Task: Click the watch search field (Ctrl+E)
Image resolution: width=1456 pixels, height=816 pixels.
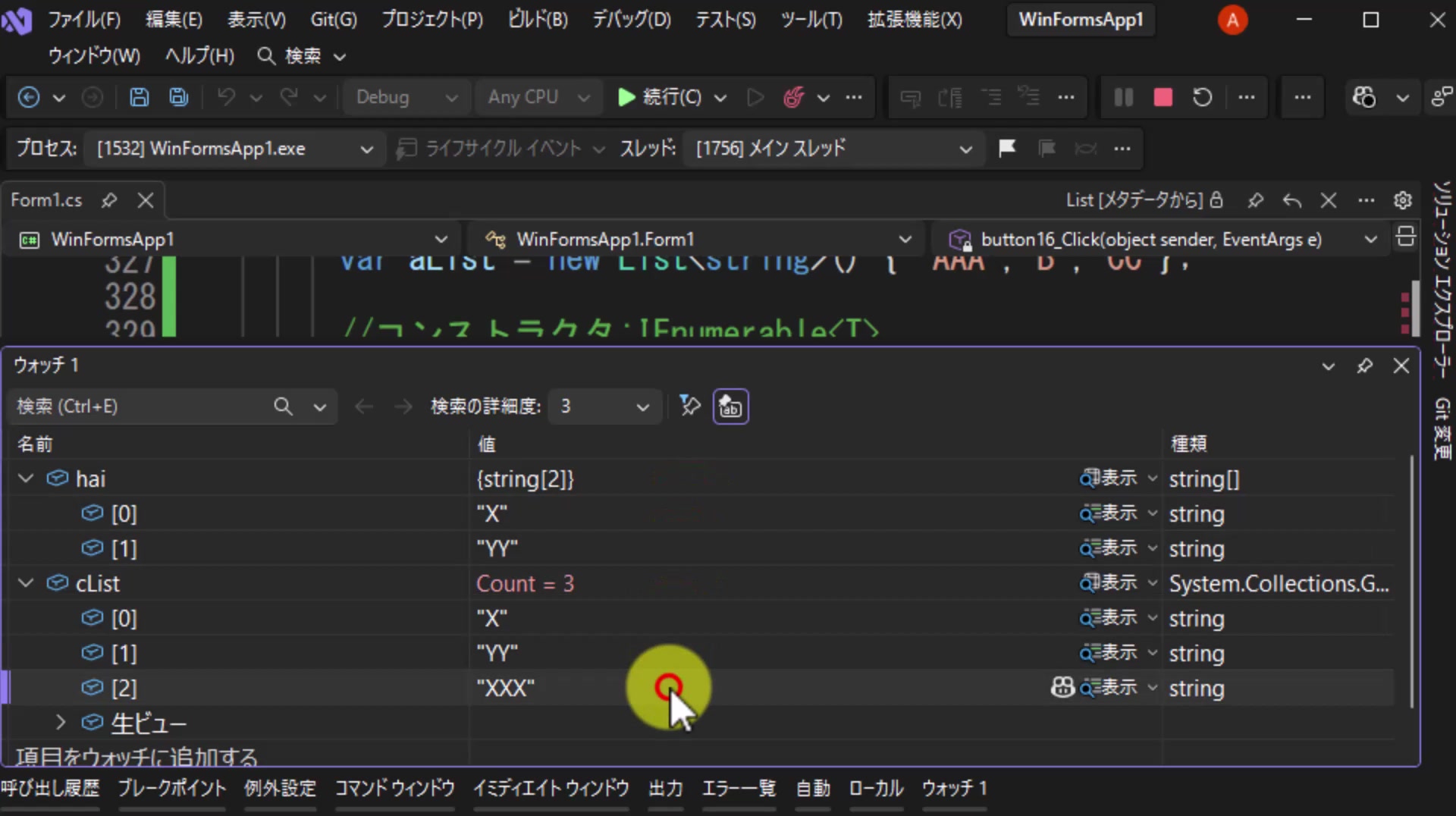Action: point(140,406)
